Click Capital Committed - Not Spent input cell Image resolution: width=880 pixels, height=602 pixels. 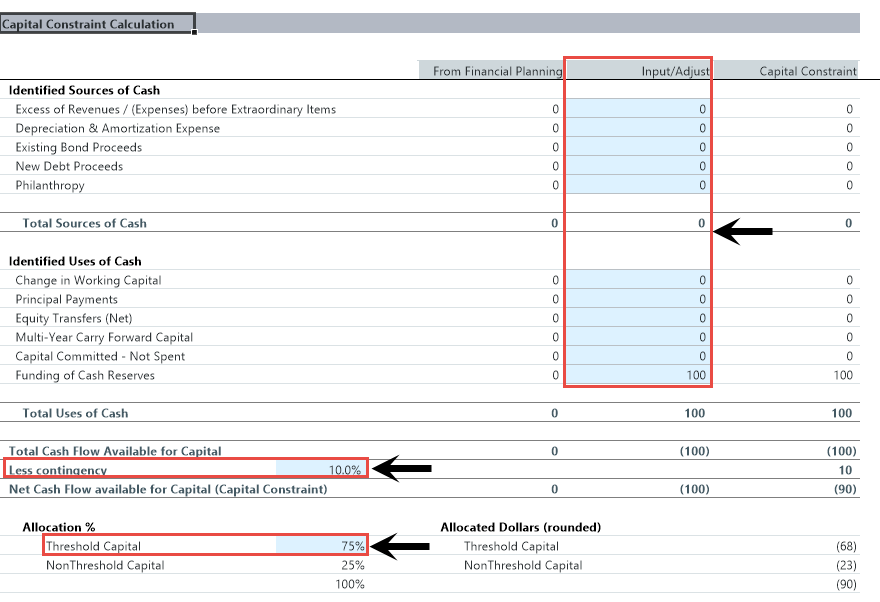(x=638, y=356)
